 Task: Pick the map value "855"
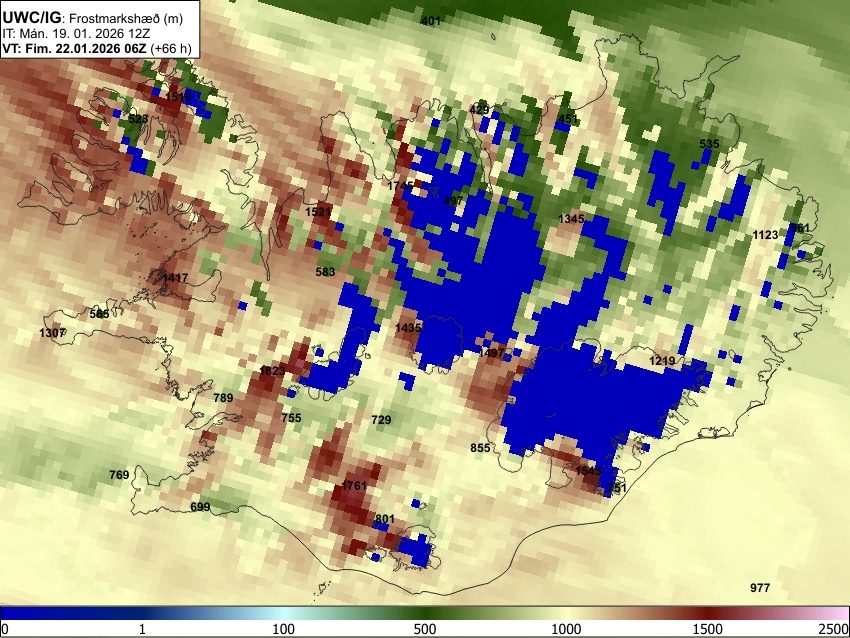480,448
